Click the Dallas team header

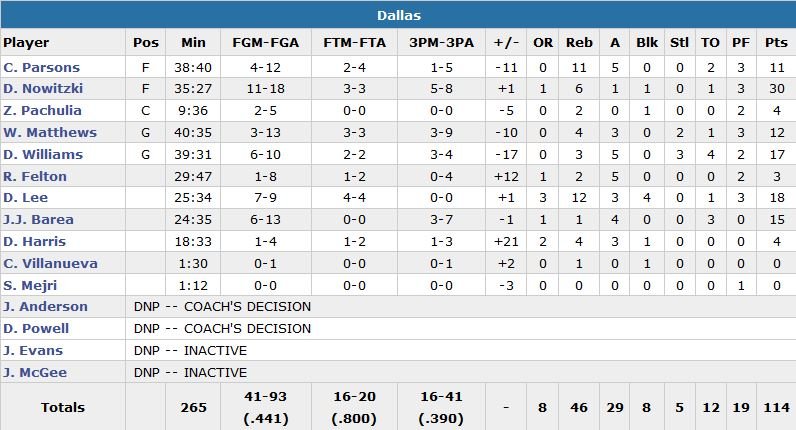(x=398, y=15)
